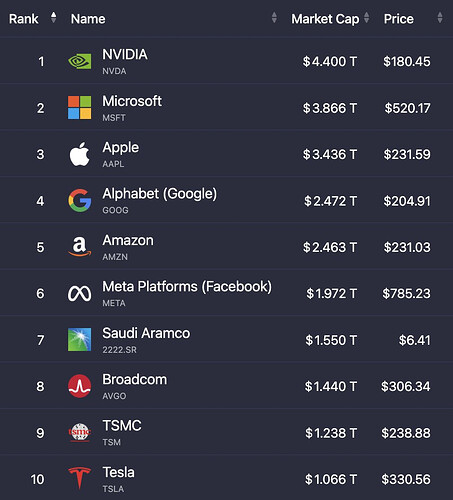Sort table by Rank arrows

[53, 18]
